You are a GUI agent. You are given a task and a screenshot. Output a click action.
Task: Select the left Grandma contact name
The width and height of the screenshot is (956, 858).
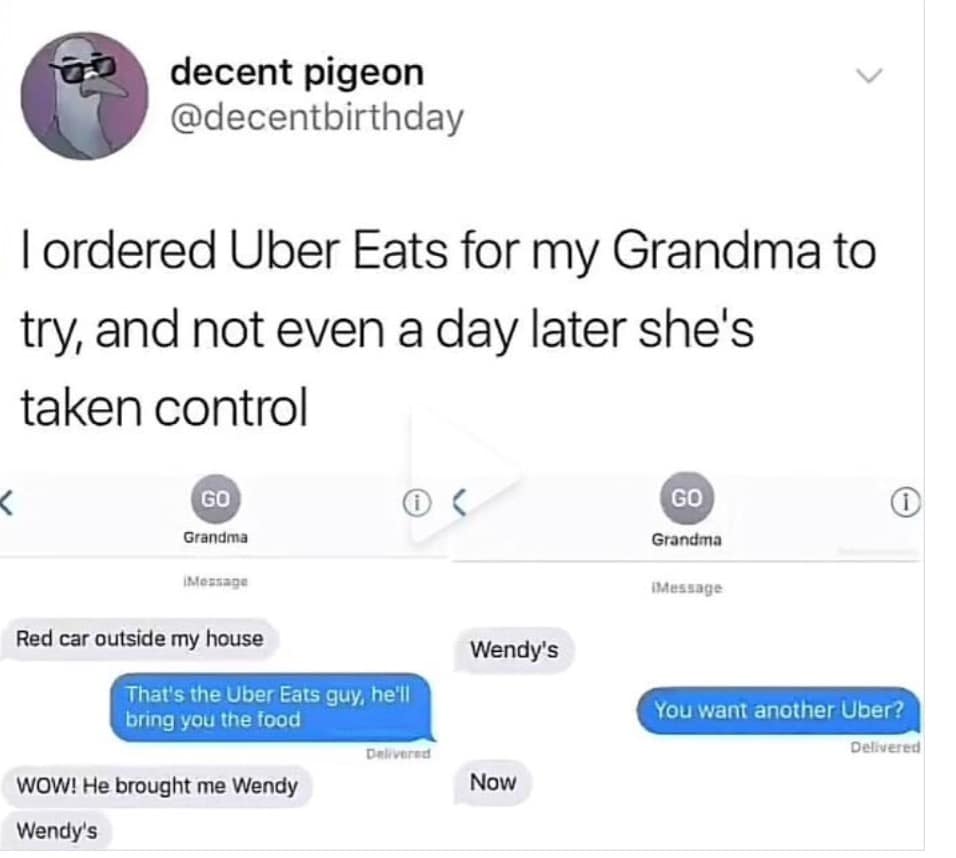tap(215, 537)
